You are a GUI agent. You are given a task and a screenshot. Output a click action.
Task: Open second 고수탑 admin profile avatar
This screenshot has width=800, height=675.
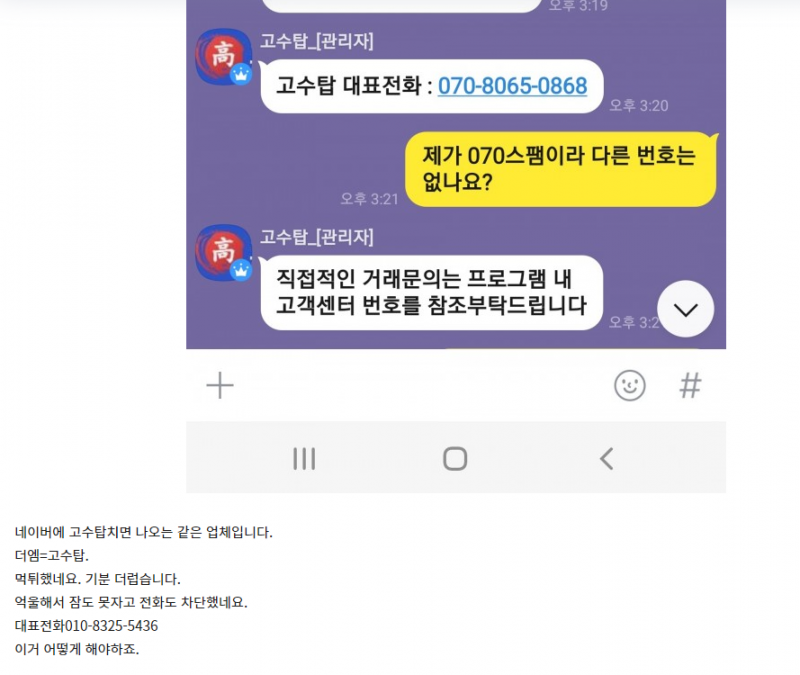click(223, 253)
